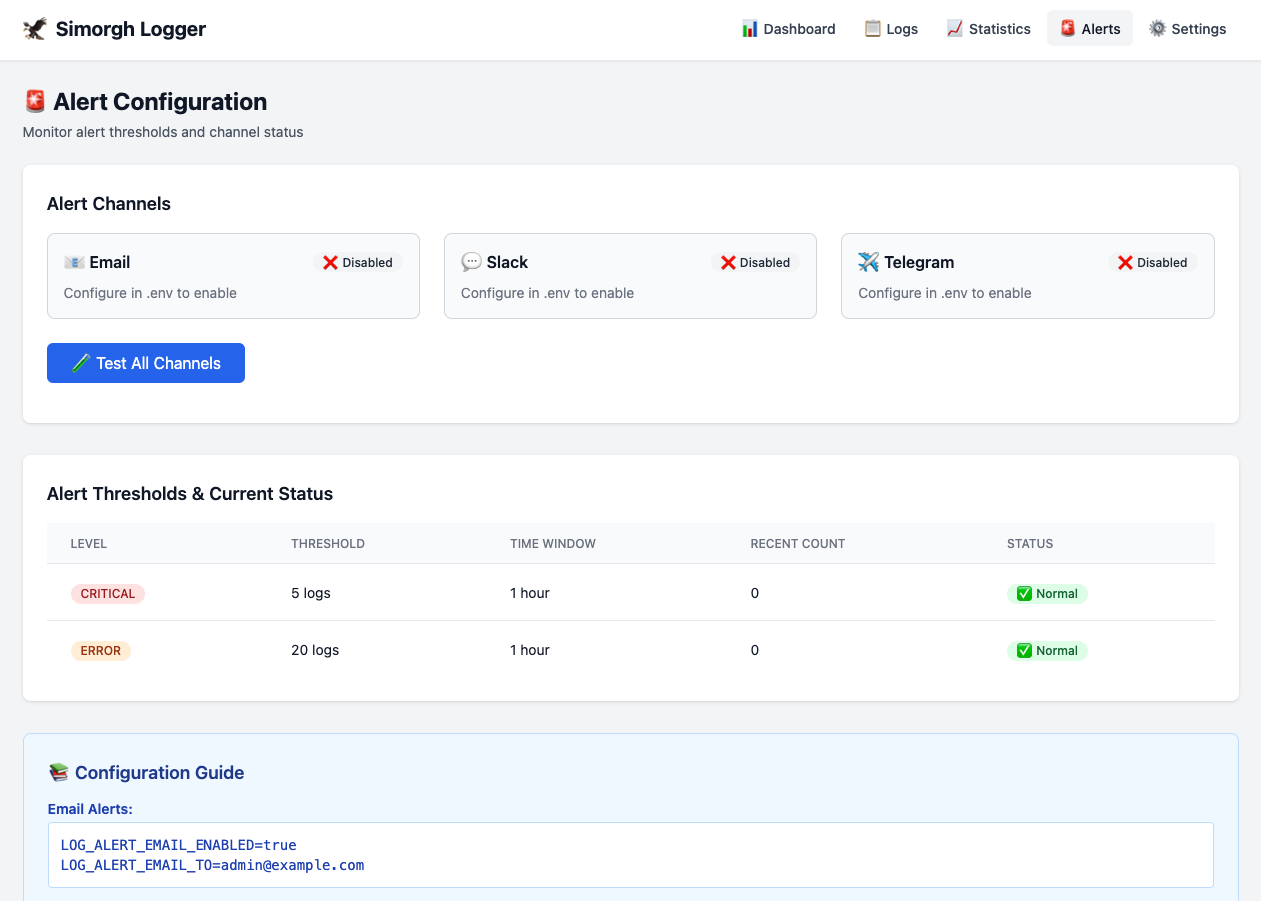Image resolution: width=1261 pixels, height=901 pixels.
Task: Click the Telegram airplane icon
Action: click(868, 262)
